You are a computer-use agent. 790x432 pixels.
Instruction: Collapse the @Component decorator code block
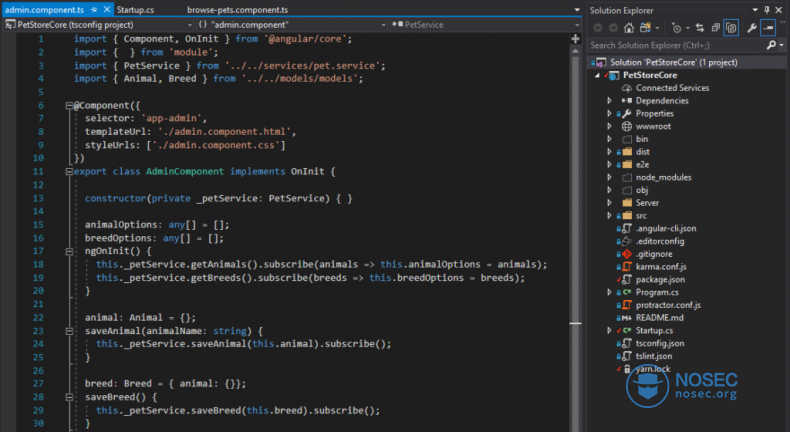click(x=69, y=106)
